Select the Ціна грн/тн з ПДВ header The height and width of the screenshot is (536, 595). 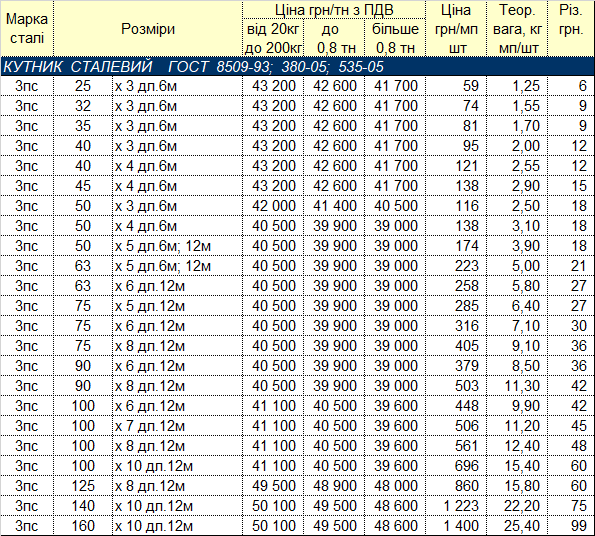pyautogui.click(x=334, y=10)
